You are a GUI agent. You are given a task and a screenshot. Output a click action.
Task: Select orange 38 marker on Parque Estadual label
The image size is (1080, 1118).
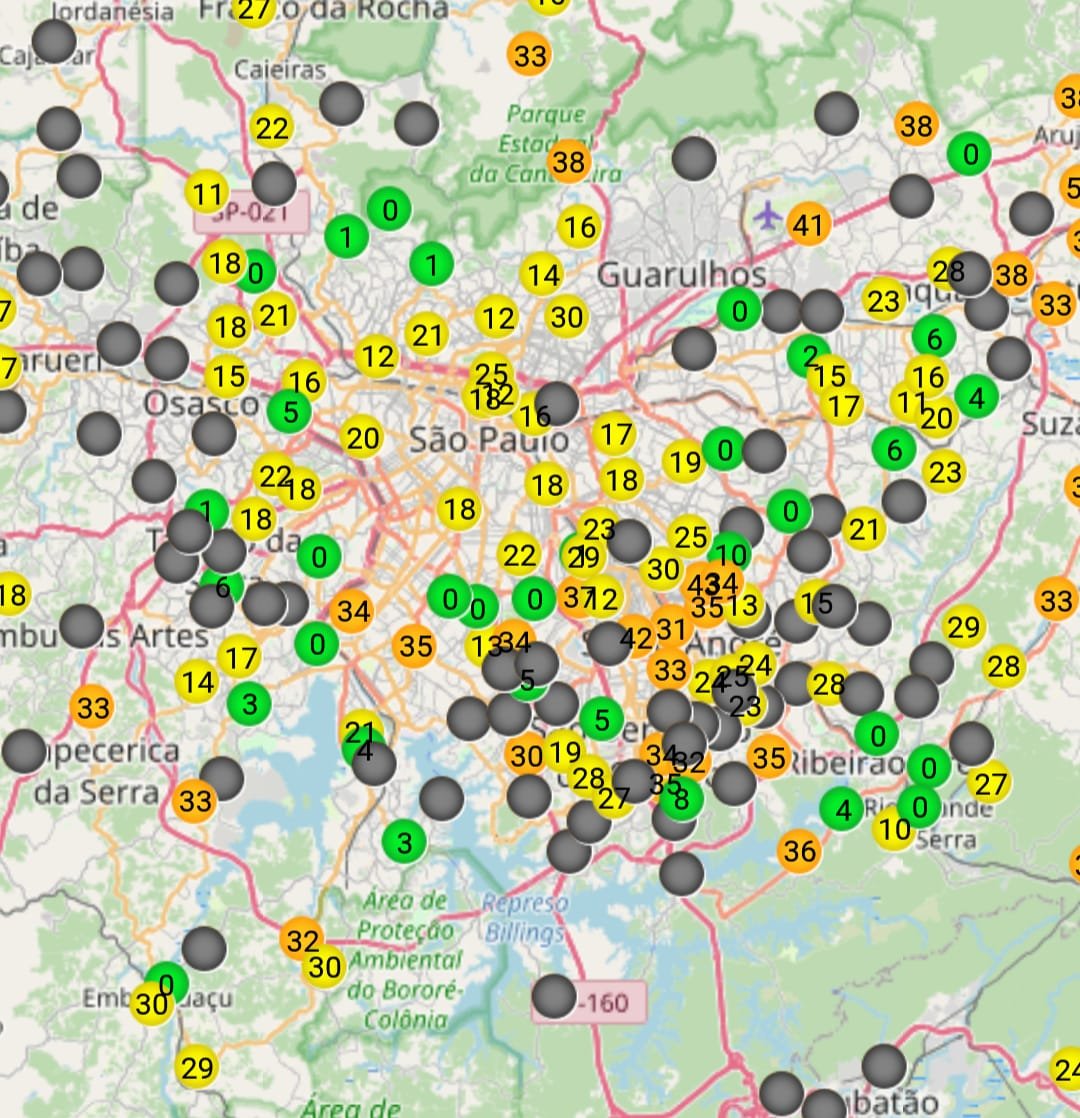pyautogui.click(x=568, y=160)
